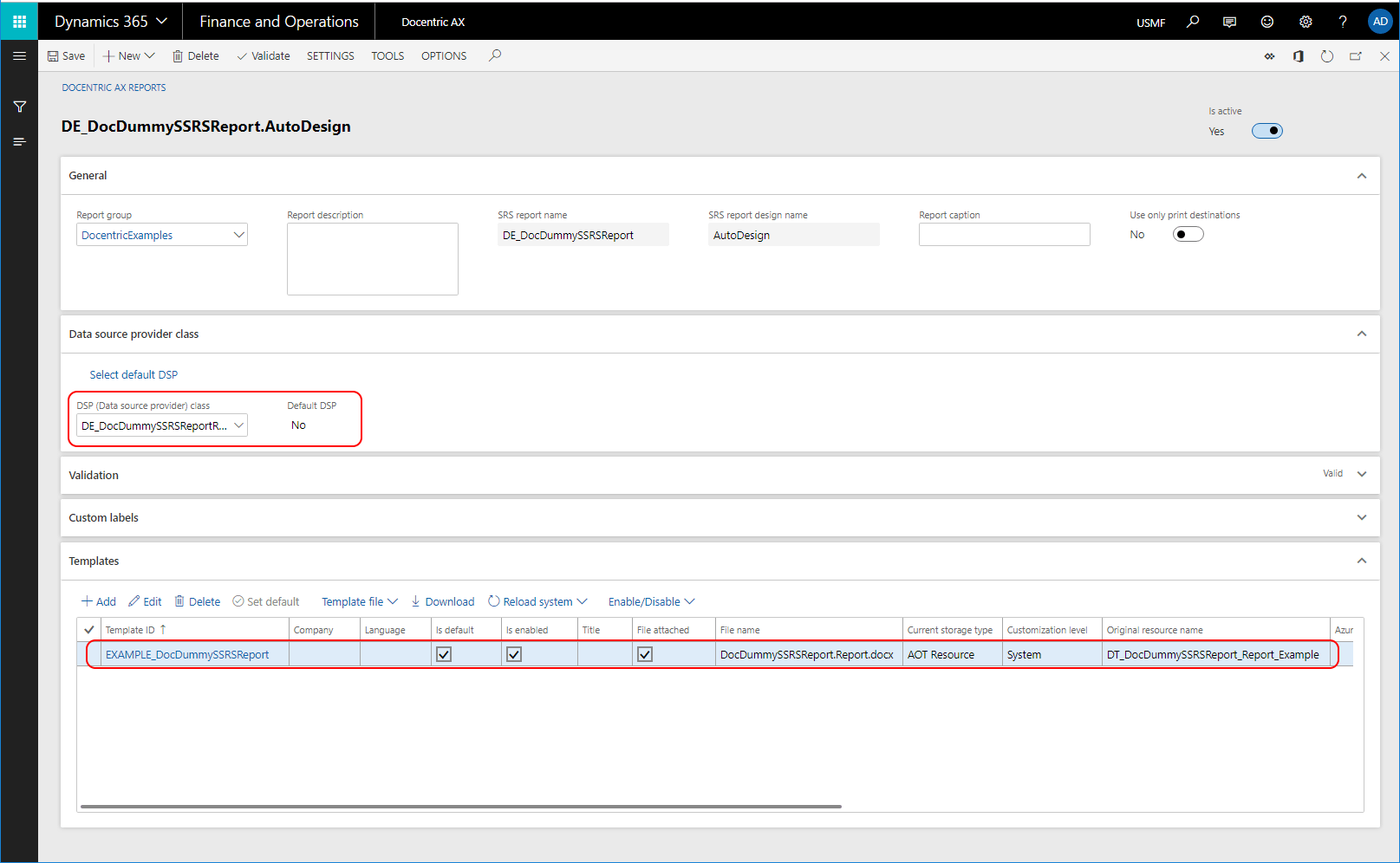Show the filter pane funnel icon
This screenshot has width=1400, height=863.
point(19,107)
